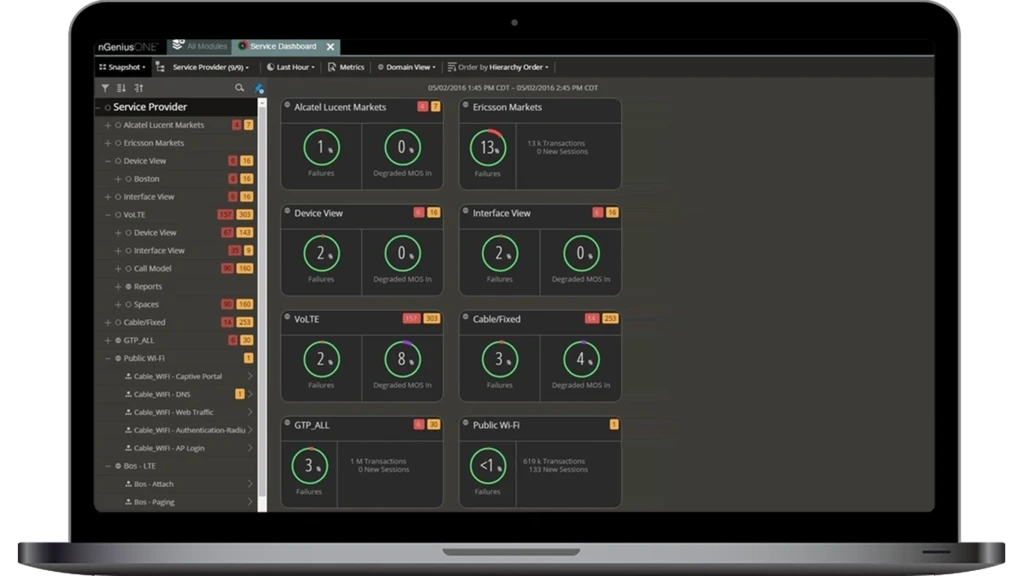Viewport: 1024px width, 576px height.
Task: Click the All Modules stack icon
Action: pos(178,46)
